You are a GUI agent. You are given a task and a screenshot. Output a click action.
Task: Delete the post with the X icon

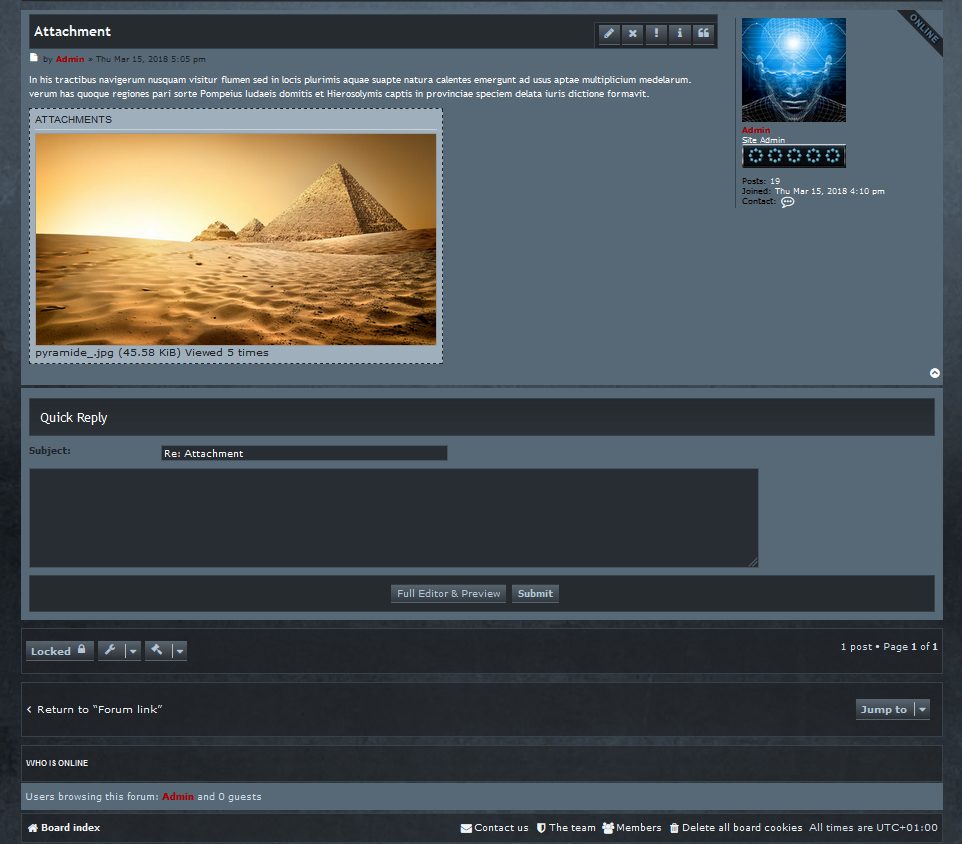(632, 34)
